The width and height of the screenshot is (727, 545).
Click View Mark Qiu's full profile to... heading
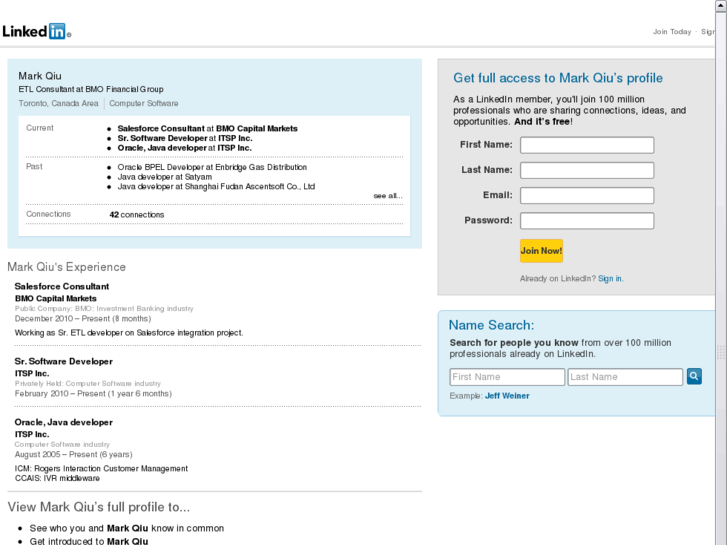[99, 507]
